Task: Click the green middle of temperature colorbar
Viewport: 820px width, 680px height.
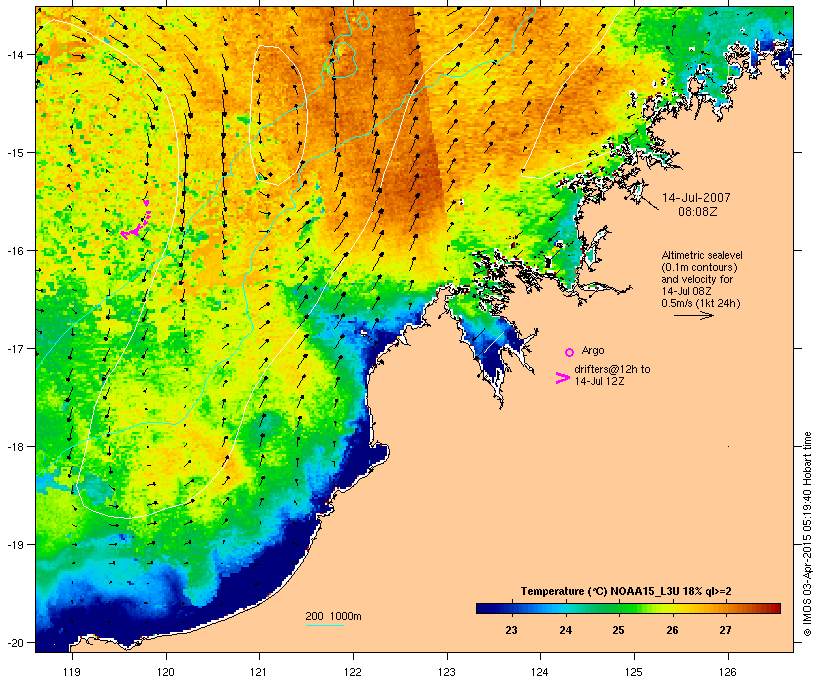Action: [628, 608]
